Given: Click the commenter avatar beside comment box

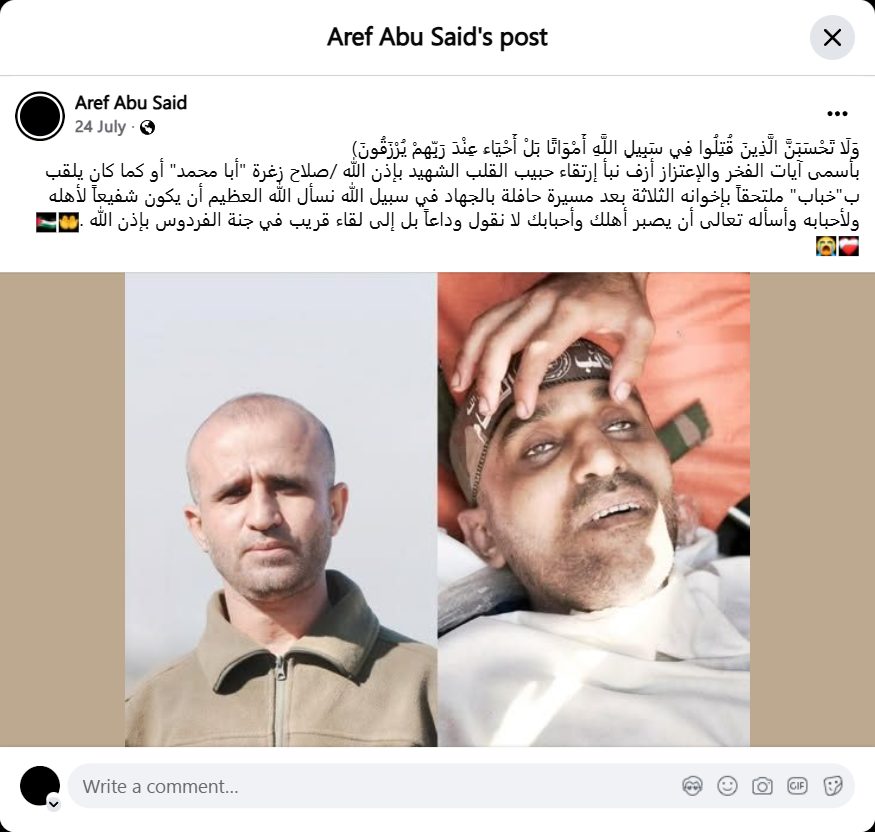Looking at the screenshot, I should pos(40,786).
